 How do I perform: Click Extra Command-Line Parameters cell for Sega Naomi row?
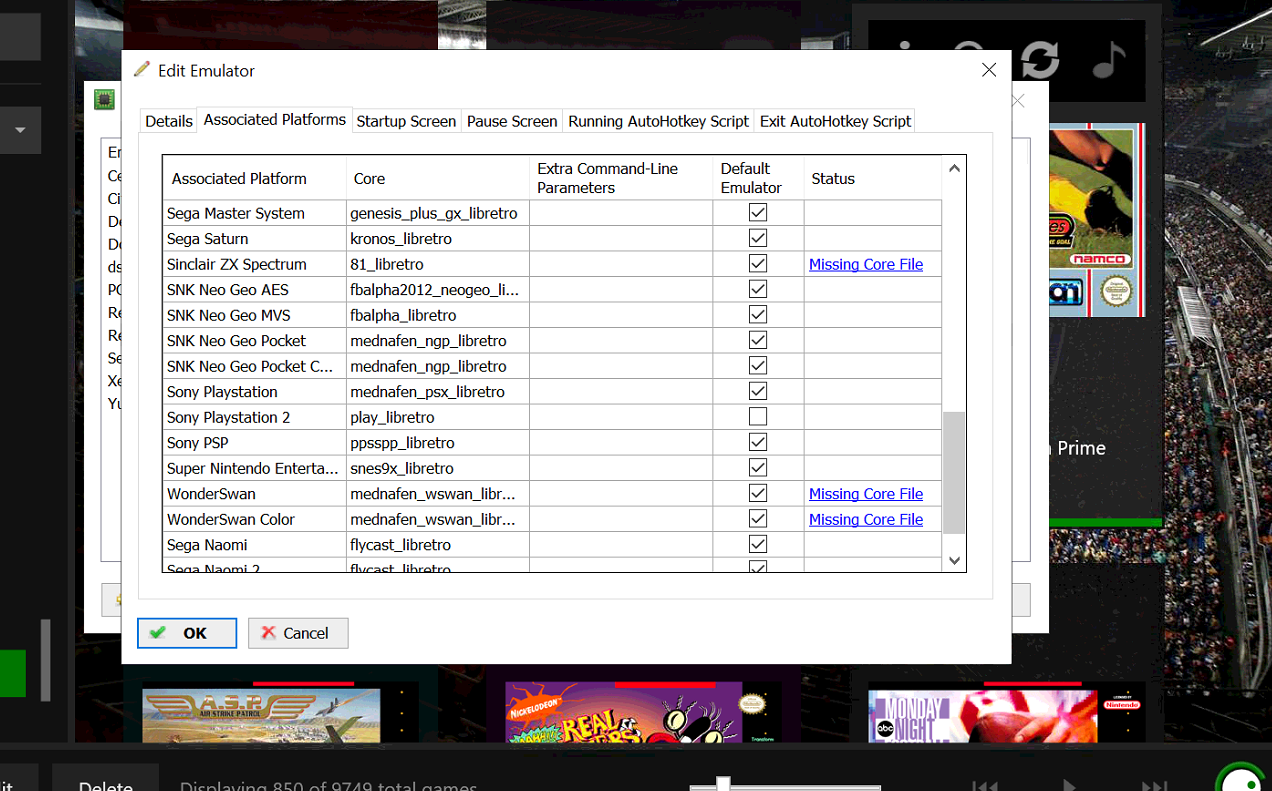[621, 544]
